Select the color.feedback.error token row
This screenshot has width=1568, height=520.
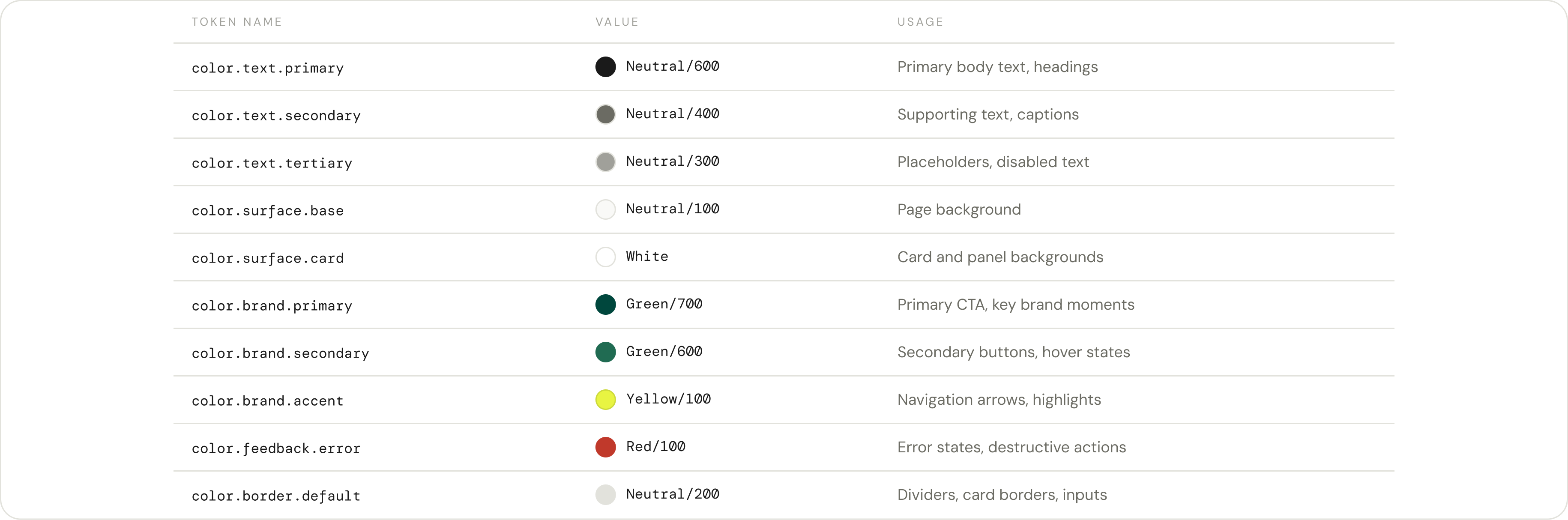(x=276, y=449)
